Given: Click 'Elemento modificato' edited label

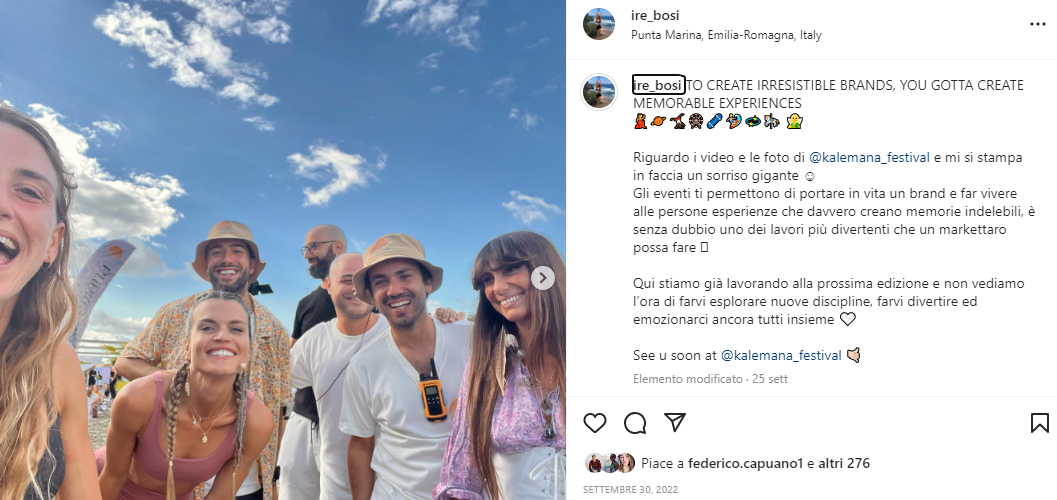Looking at the screenshot, I should 688,379.
